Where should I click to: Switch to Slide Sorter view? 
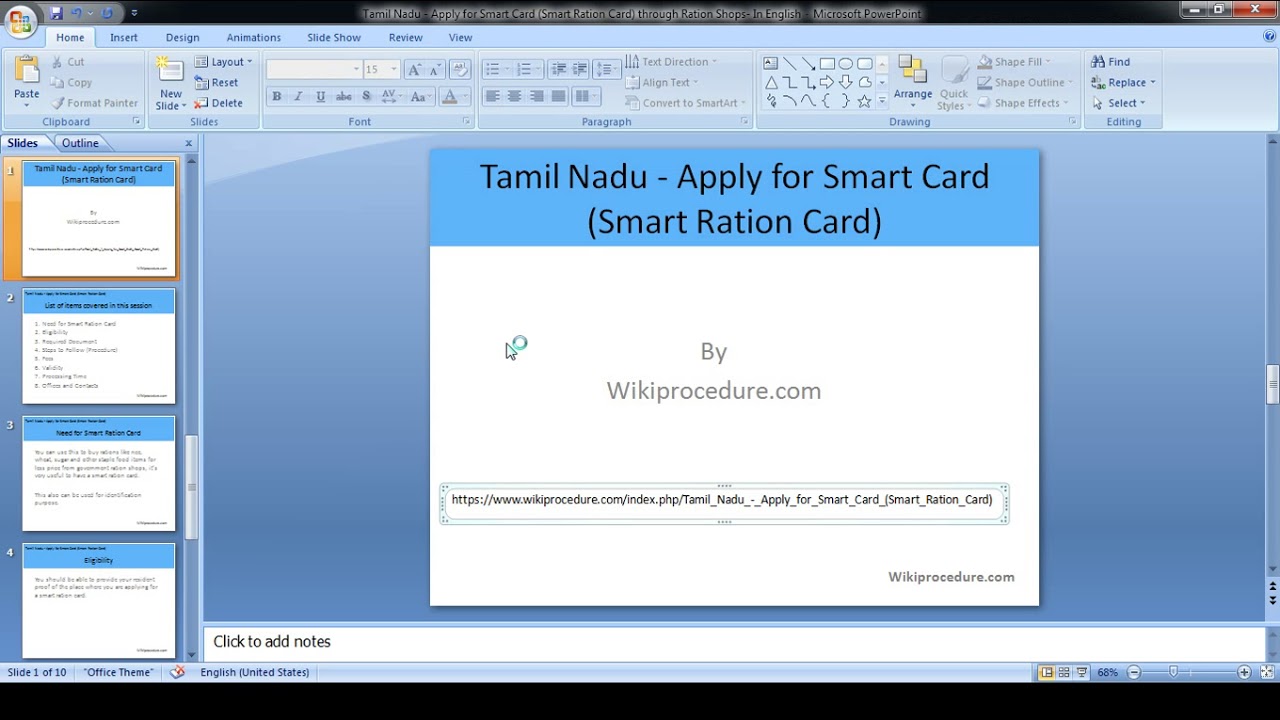coord(1064,672)
